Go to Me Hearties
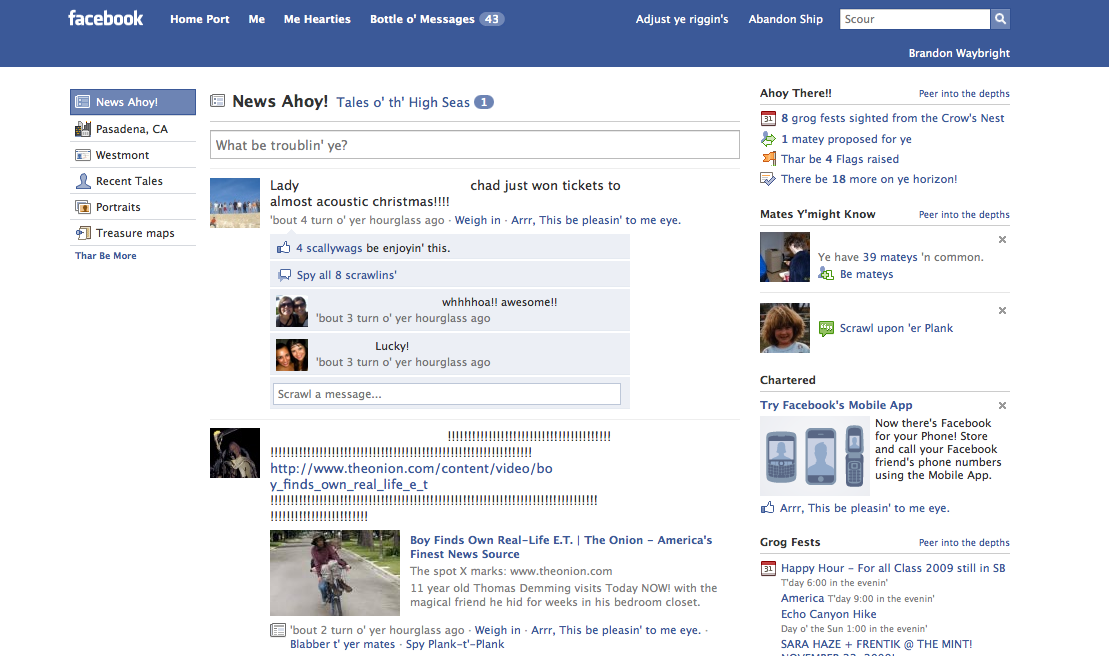1109x656 pixels. (x=317, y=19)
